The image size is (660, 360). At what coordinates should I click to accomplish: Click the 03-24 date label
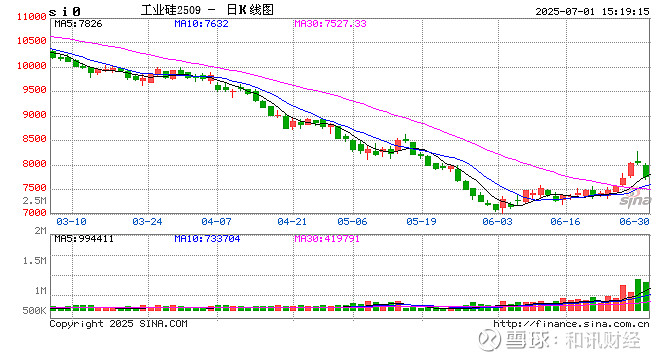click(147, 222)
